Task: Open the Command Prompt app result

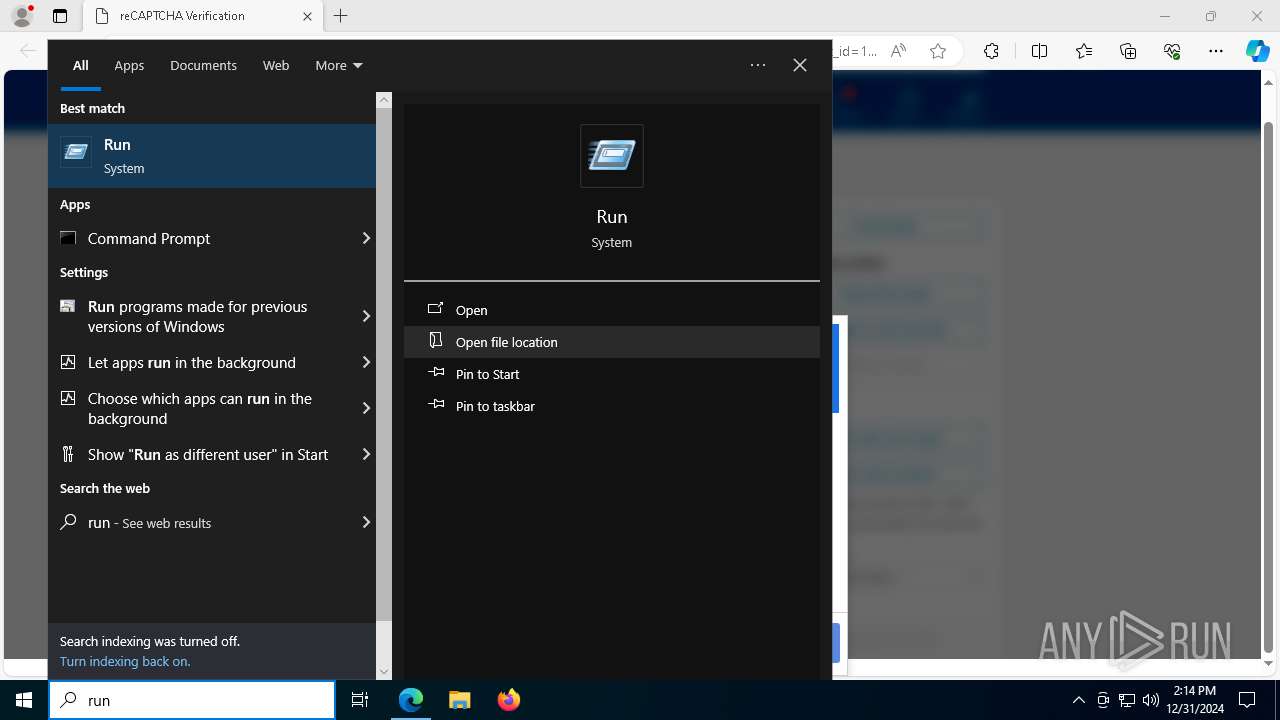Action: click(x=200, y=238)
